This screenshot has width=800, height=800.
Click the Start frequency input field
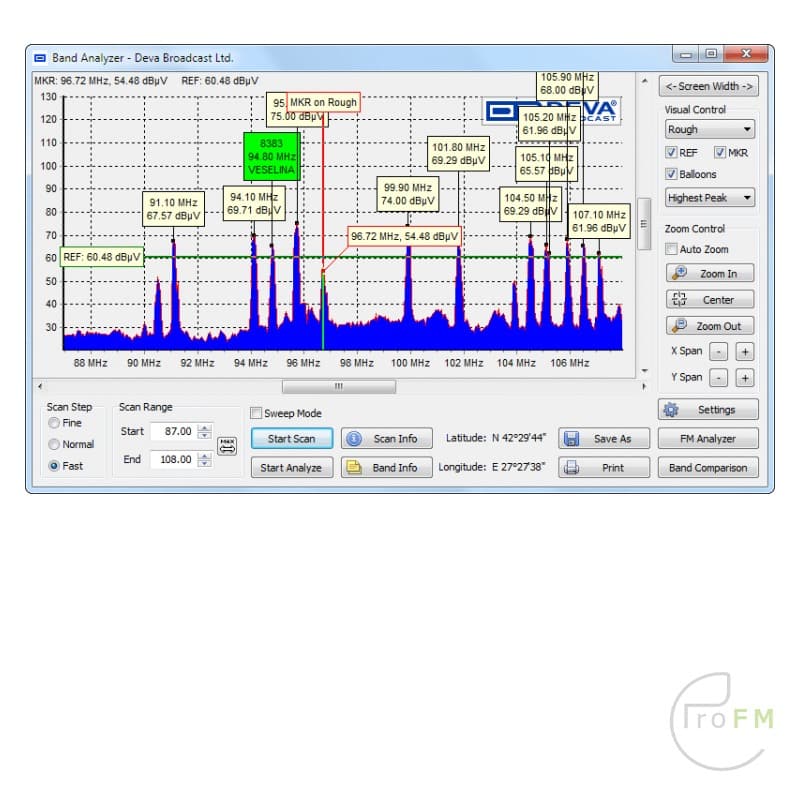pos(172,431)
